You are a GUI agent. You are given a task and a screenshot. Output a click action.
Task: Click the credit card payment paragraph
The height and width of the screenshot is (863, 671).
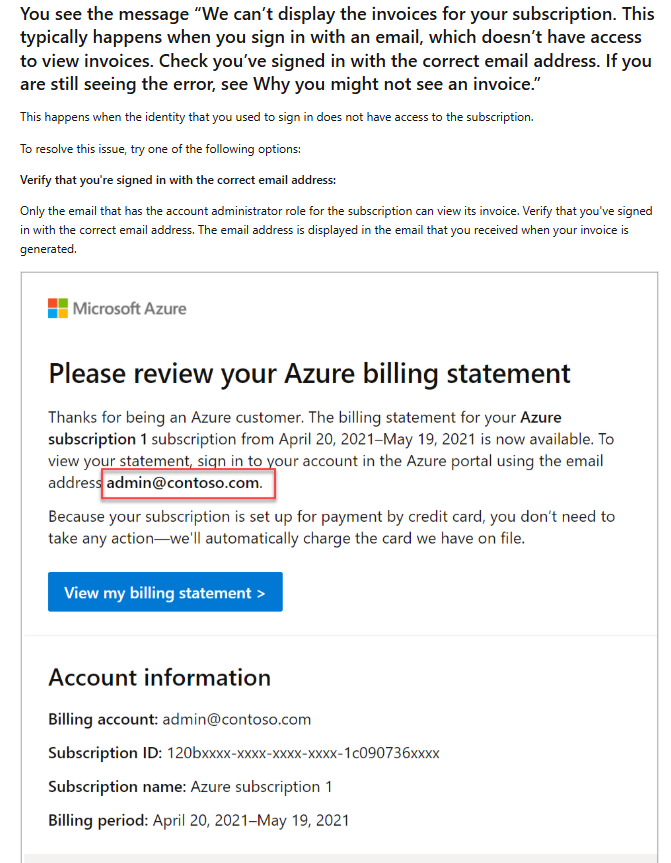pos(331,527)
